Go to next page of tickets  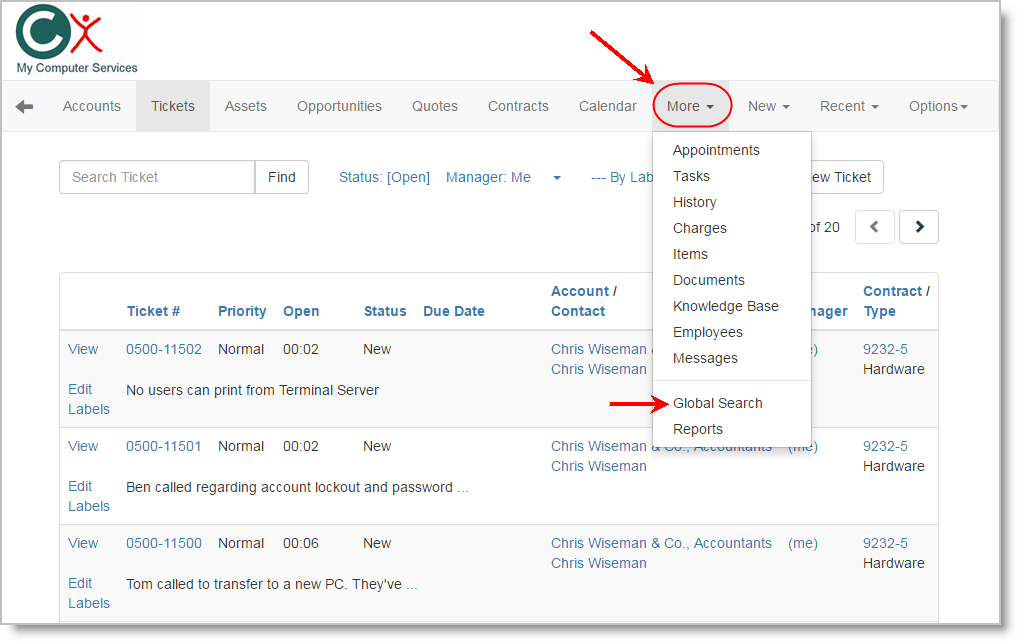919,227
